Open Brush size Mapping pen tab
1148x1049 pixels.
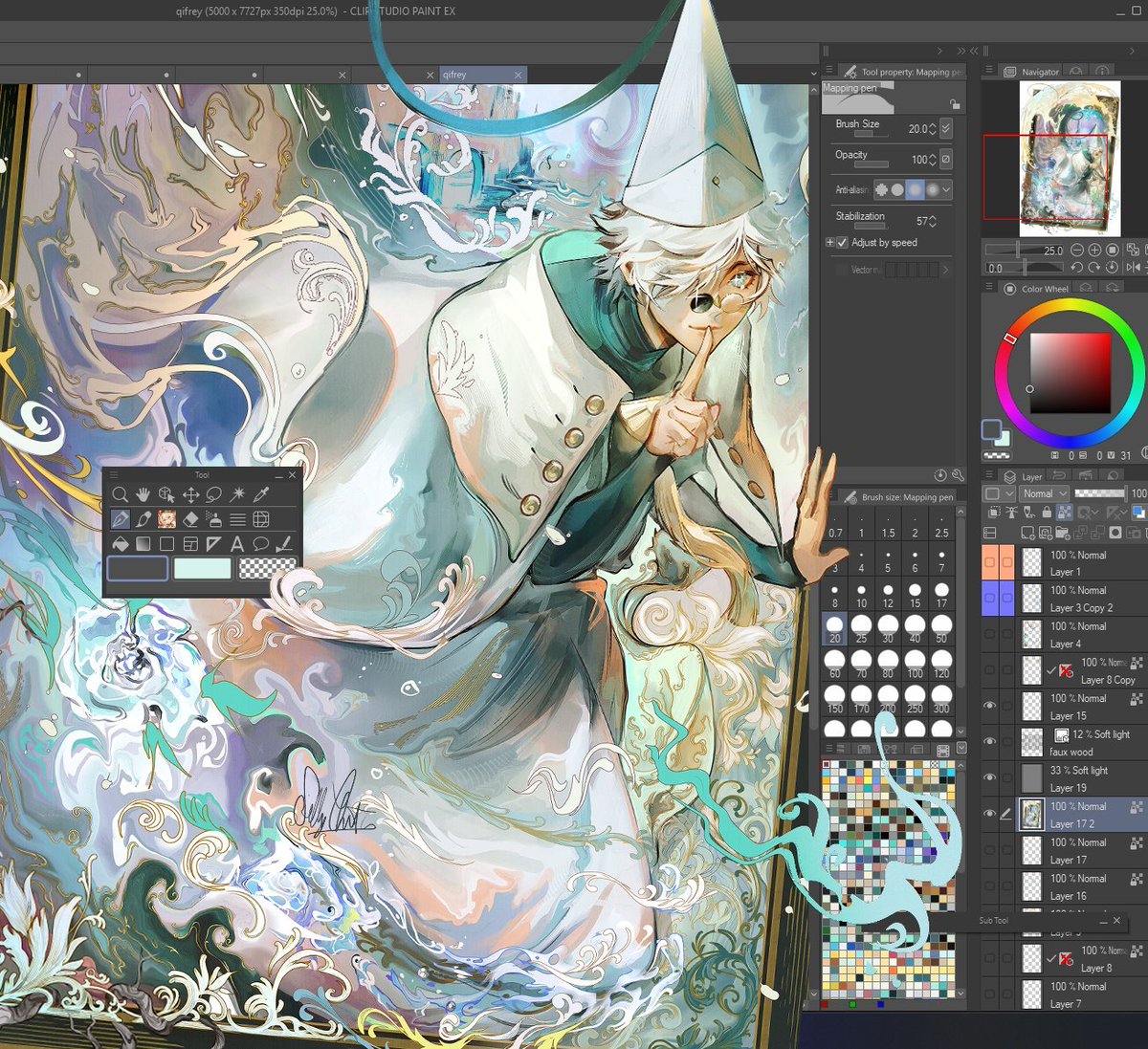(898, 497)
